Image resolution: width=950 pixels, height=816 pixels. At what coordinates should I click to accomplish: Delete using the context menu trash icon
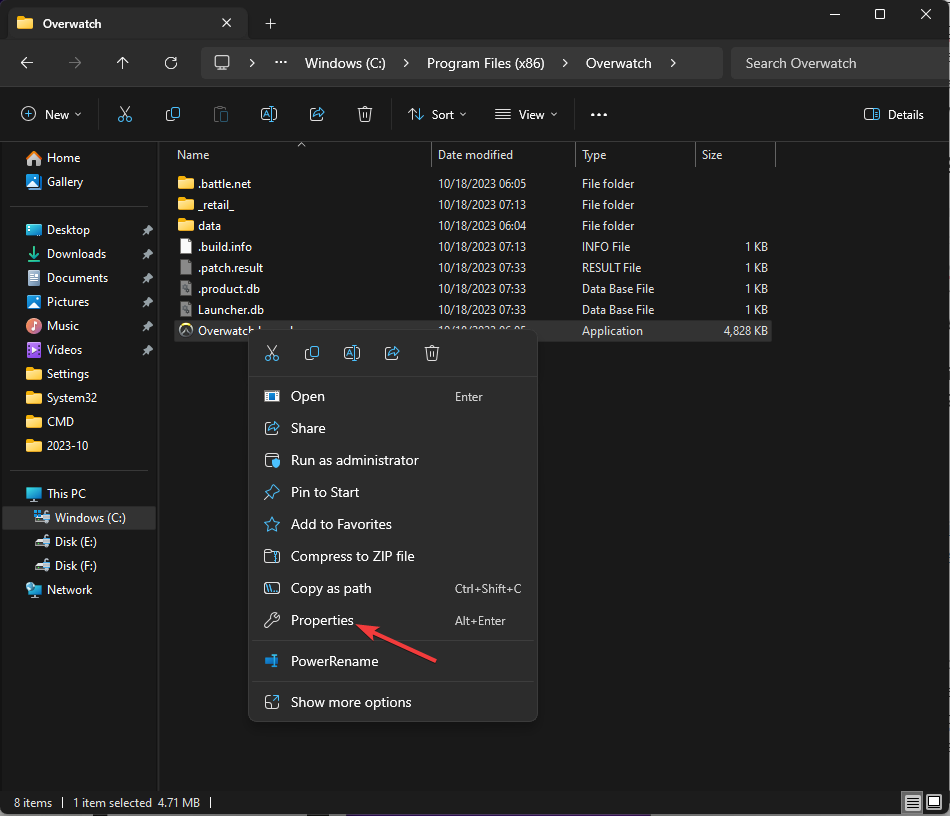[432, 353]
